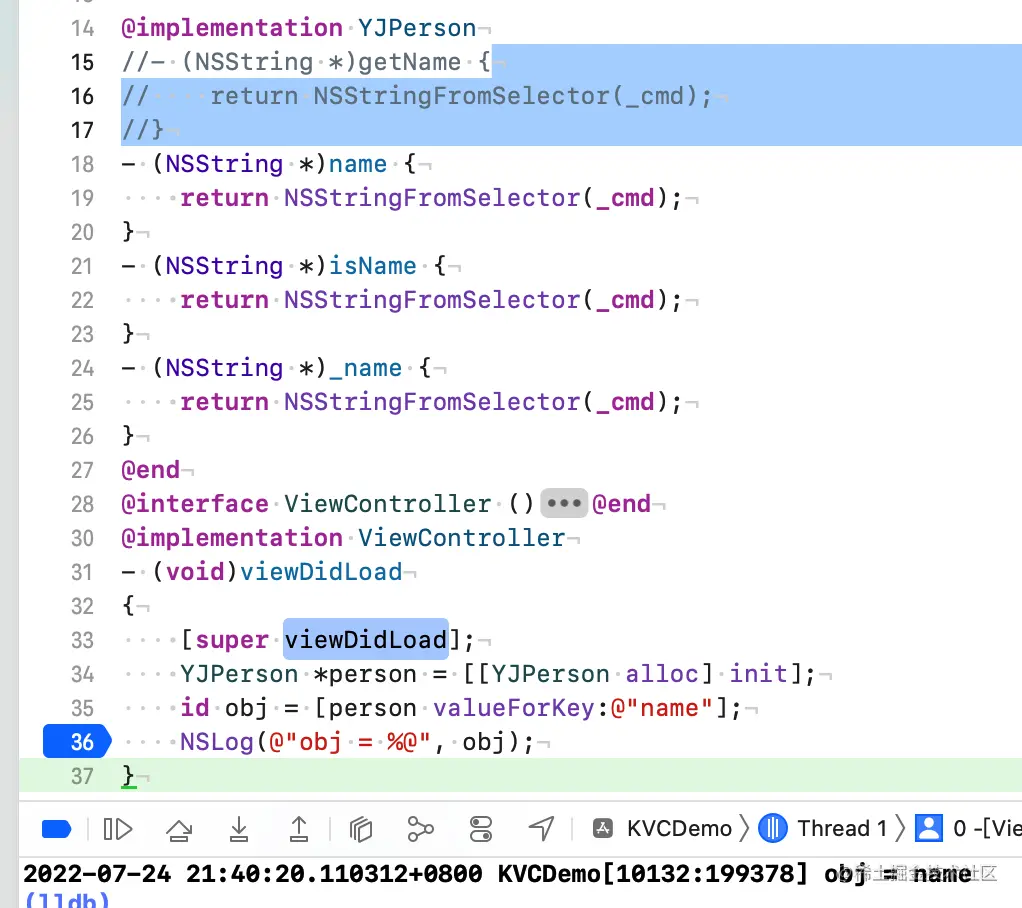Open the Memory Graph debugger

419,828
